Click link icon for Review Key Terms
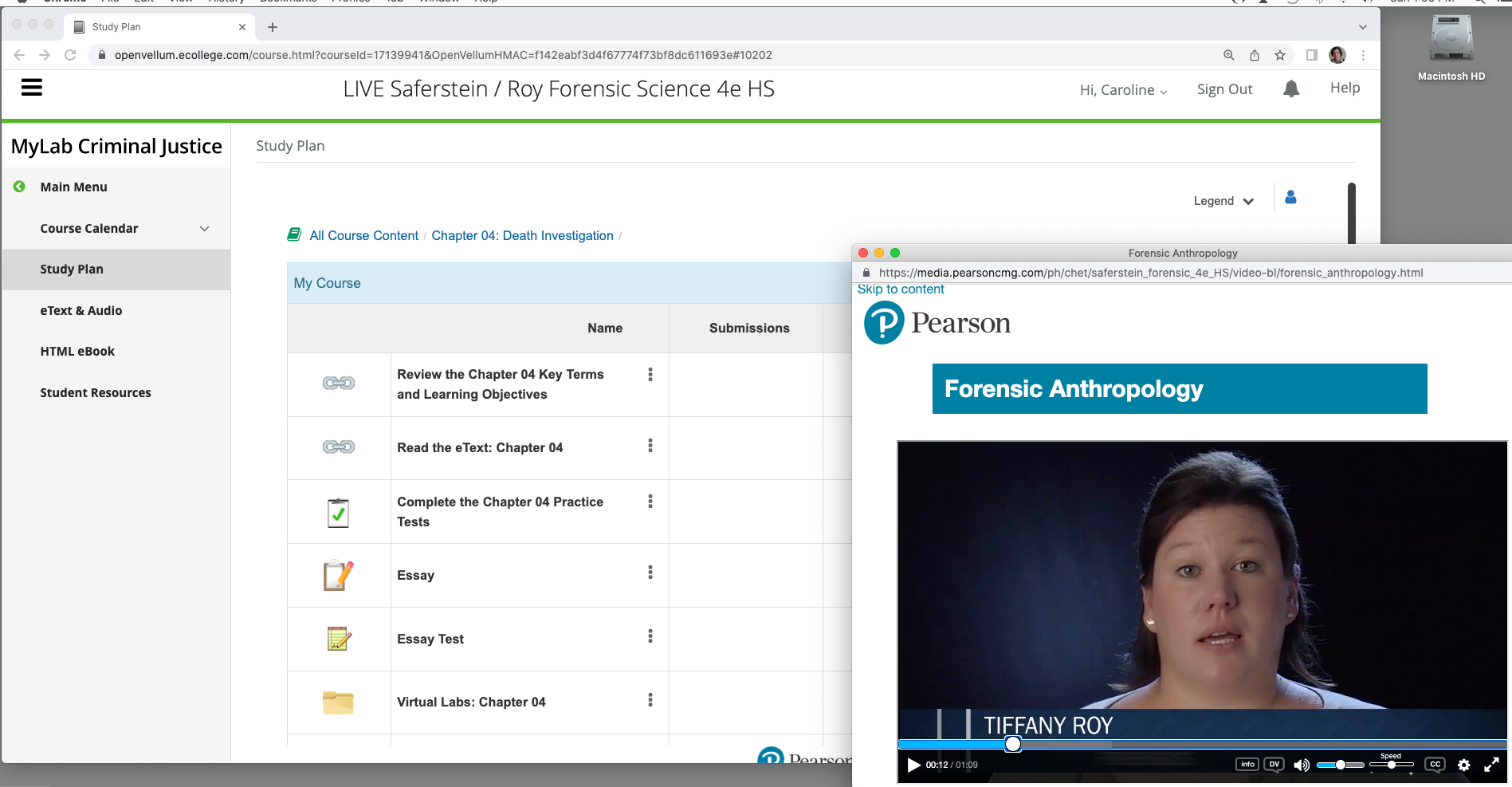 339,384
